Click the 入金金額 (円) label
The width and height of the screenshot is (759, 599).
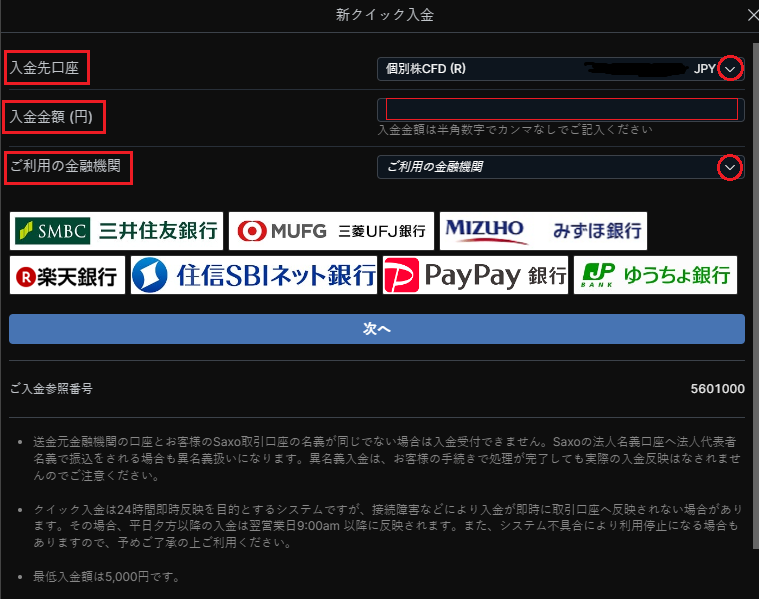pyautogui.click(x=51, y=117)
